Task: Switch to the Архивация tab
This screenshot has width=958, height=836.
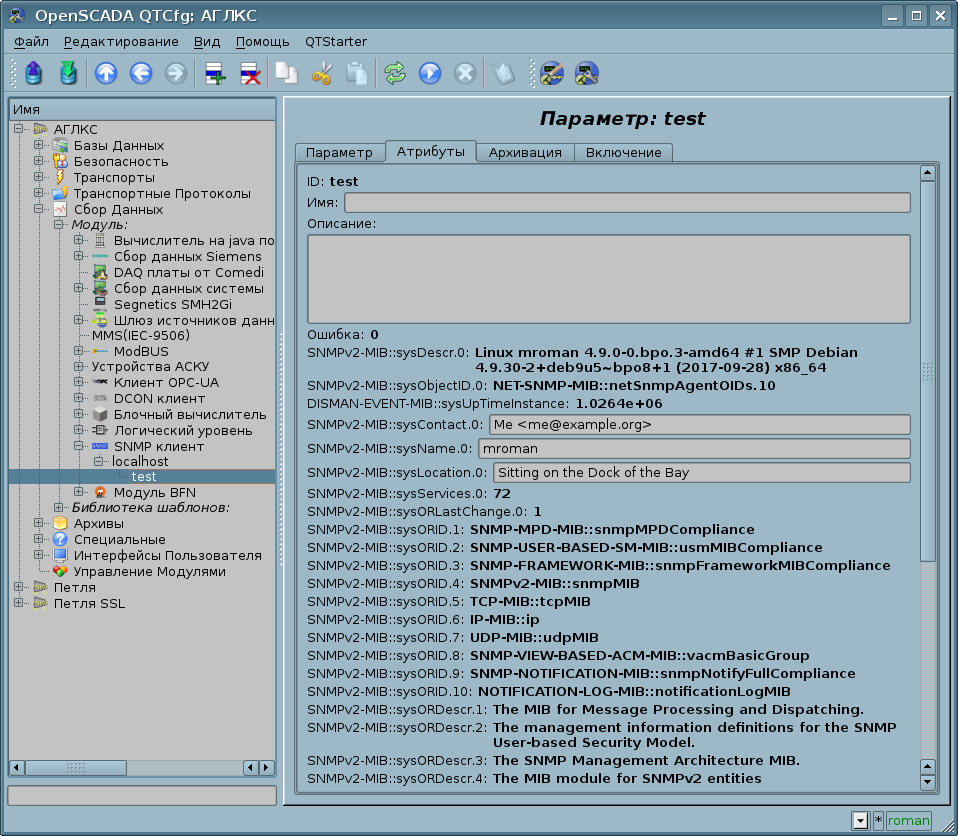Action: click(x=524, y=152)
